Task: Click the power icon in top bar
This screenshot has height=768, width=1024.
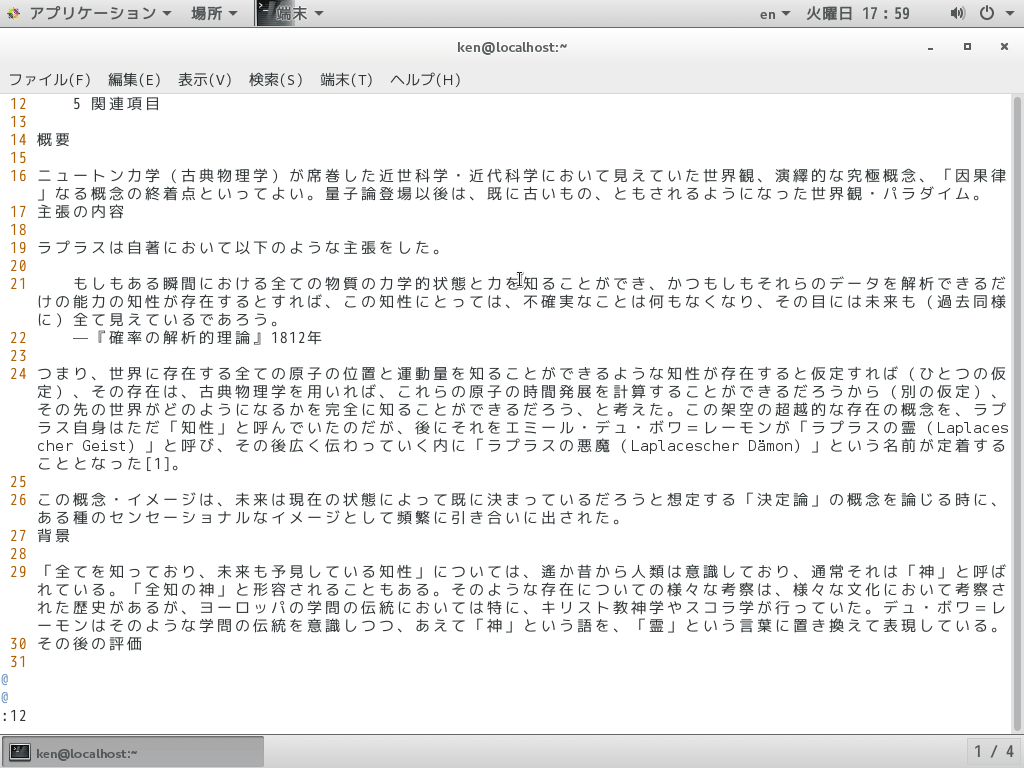Action: (x=987, y=13)
